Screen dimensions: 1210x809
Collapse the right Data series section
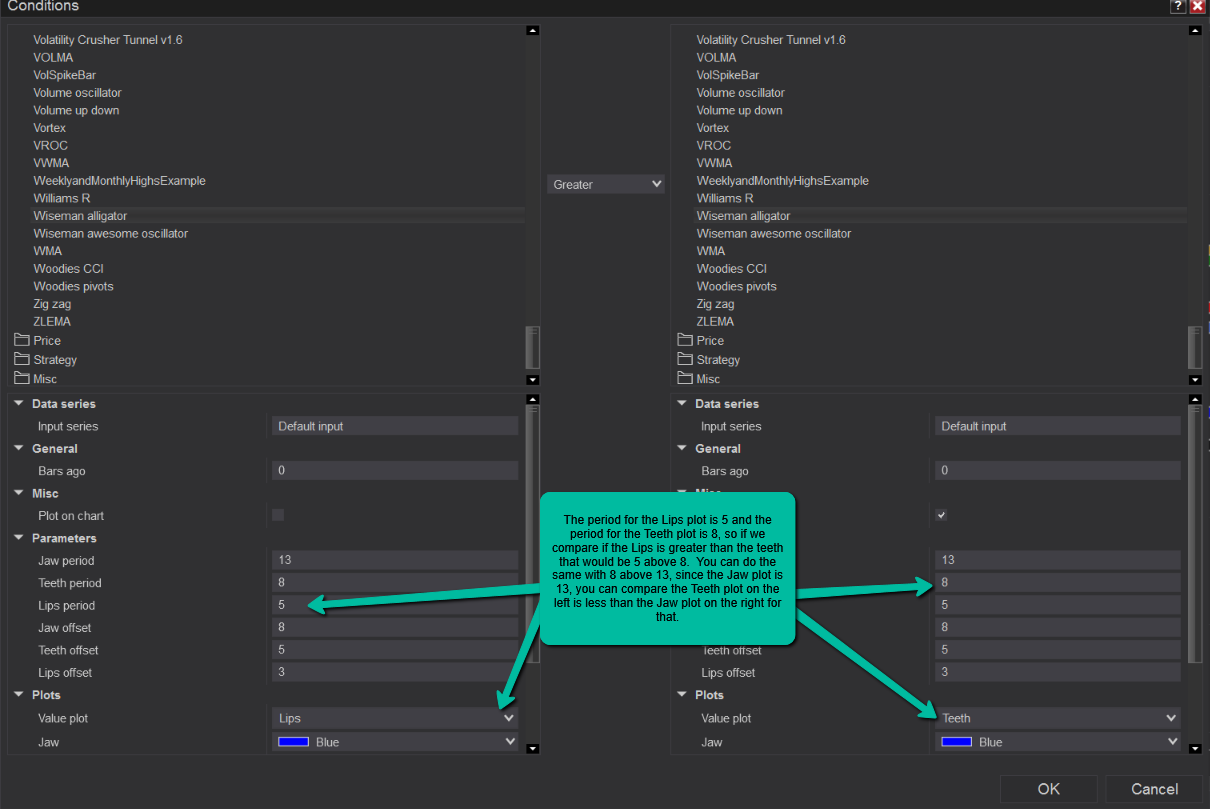[x=682, y=404]
